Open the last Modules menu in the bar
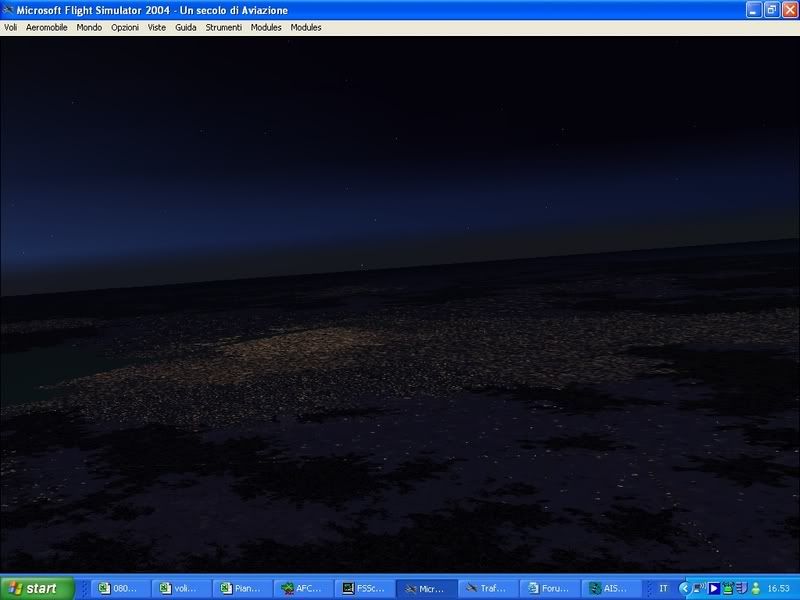800x600 pixels. (x=306, y=28)
